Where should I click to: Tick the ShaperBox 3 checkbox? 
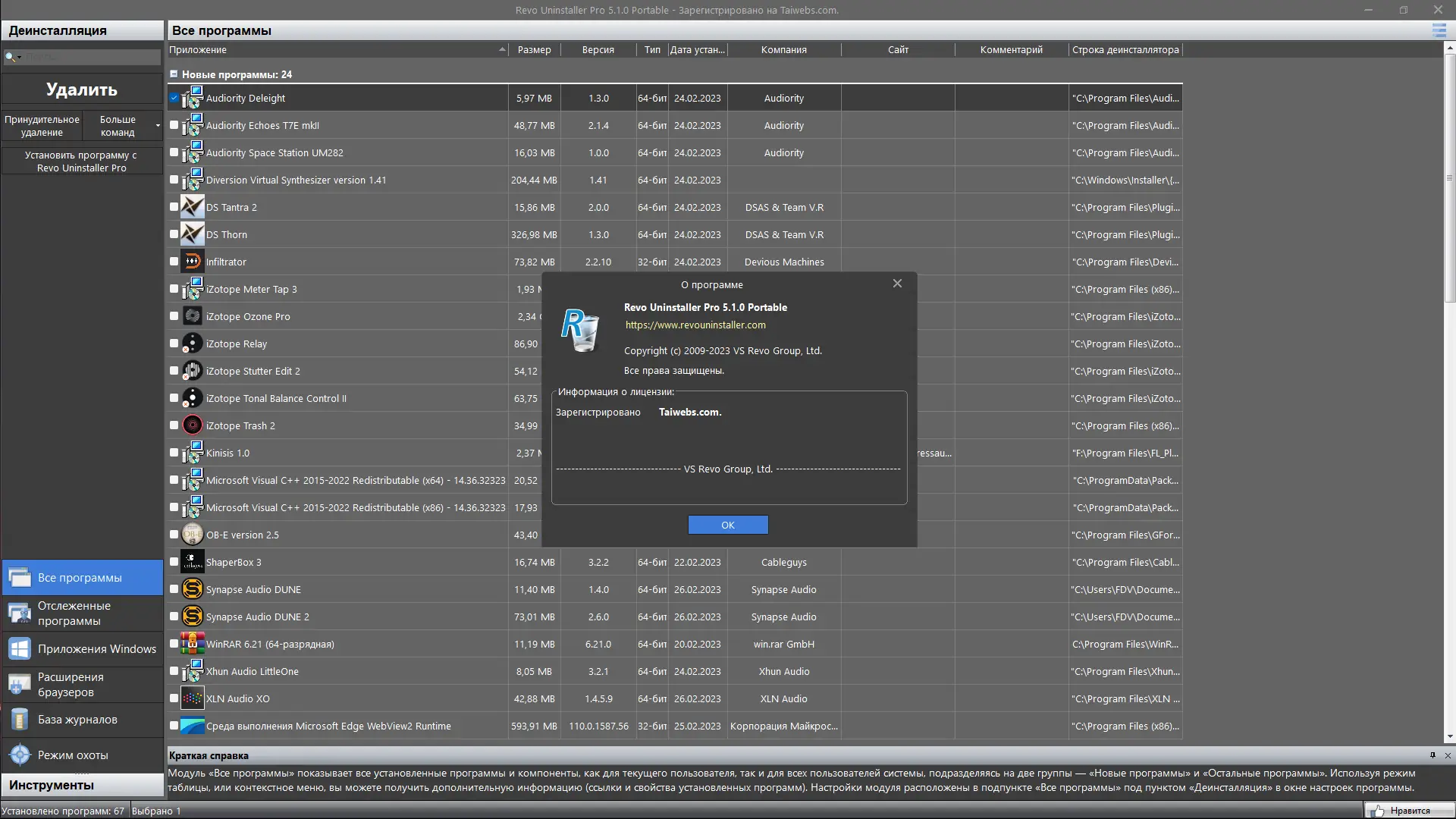click(x=174, y=562)
